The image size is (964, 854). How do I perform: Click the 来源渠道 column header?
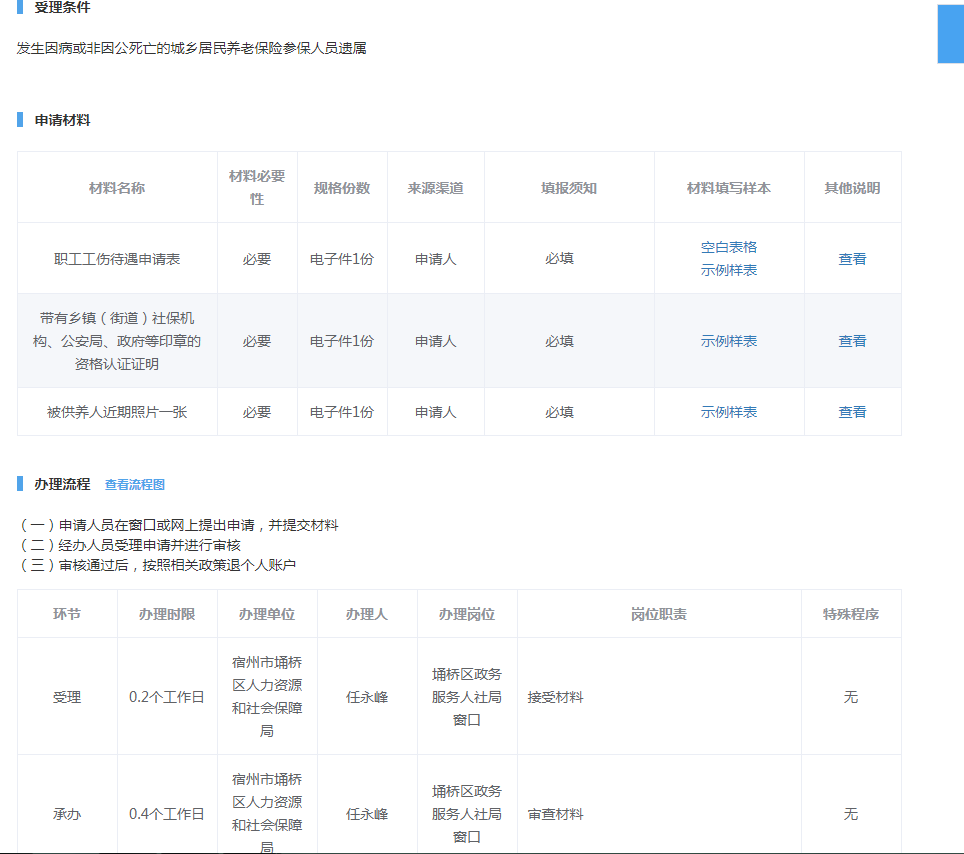[x=435, y=188]
